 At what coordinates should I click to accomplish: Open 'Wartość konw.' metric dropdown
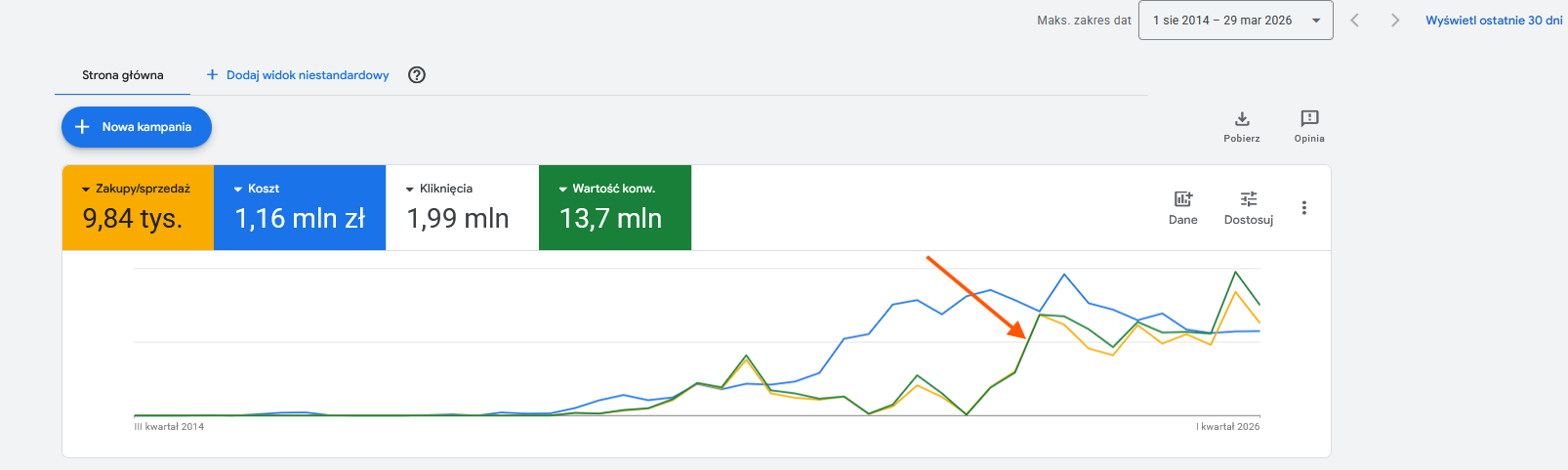(x=606, y=189)
